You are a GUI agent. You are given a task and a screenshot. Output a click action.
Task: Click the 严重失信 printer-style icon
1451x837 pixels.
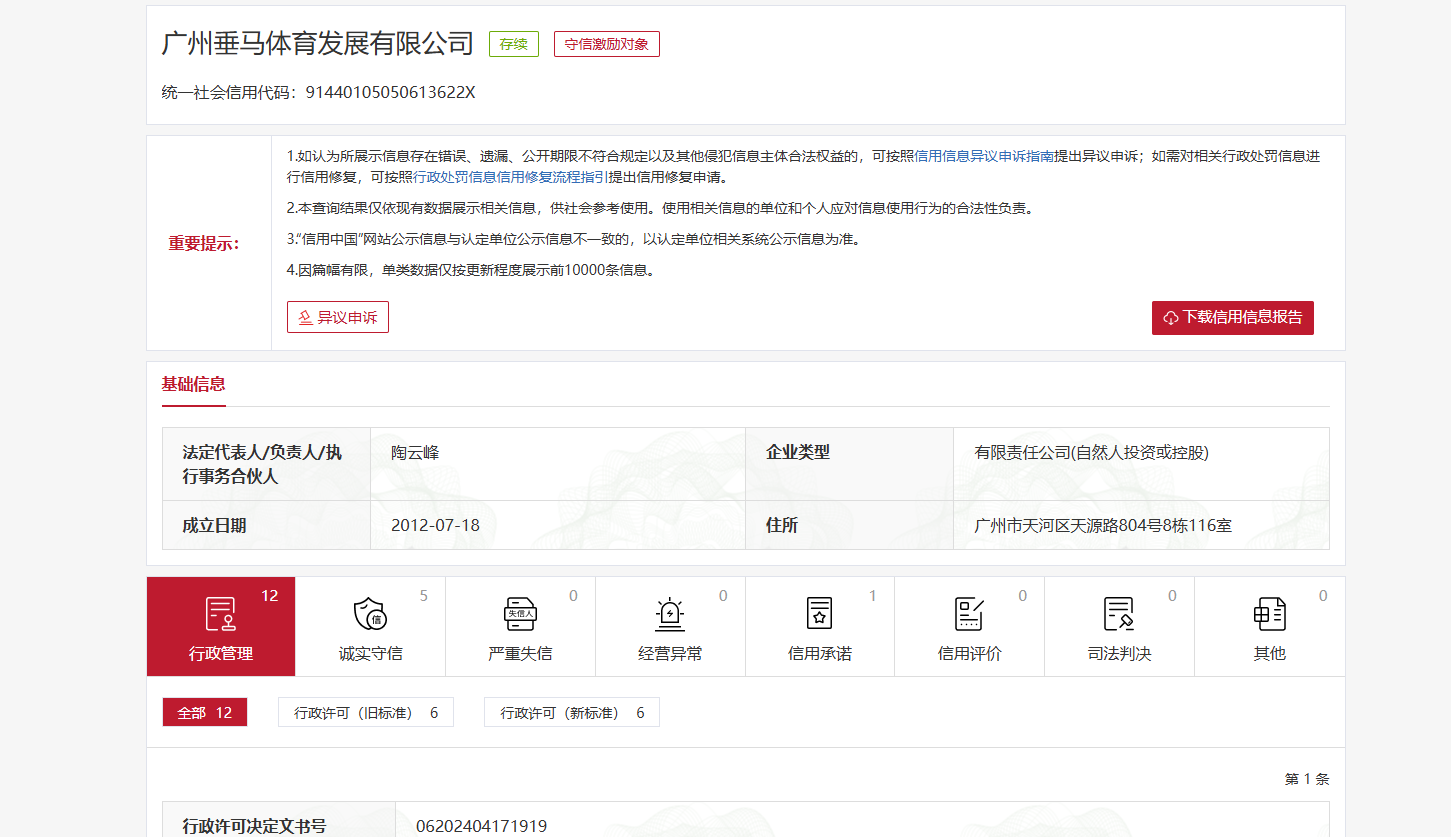[x=520, y=613]
